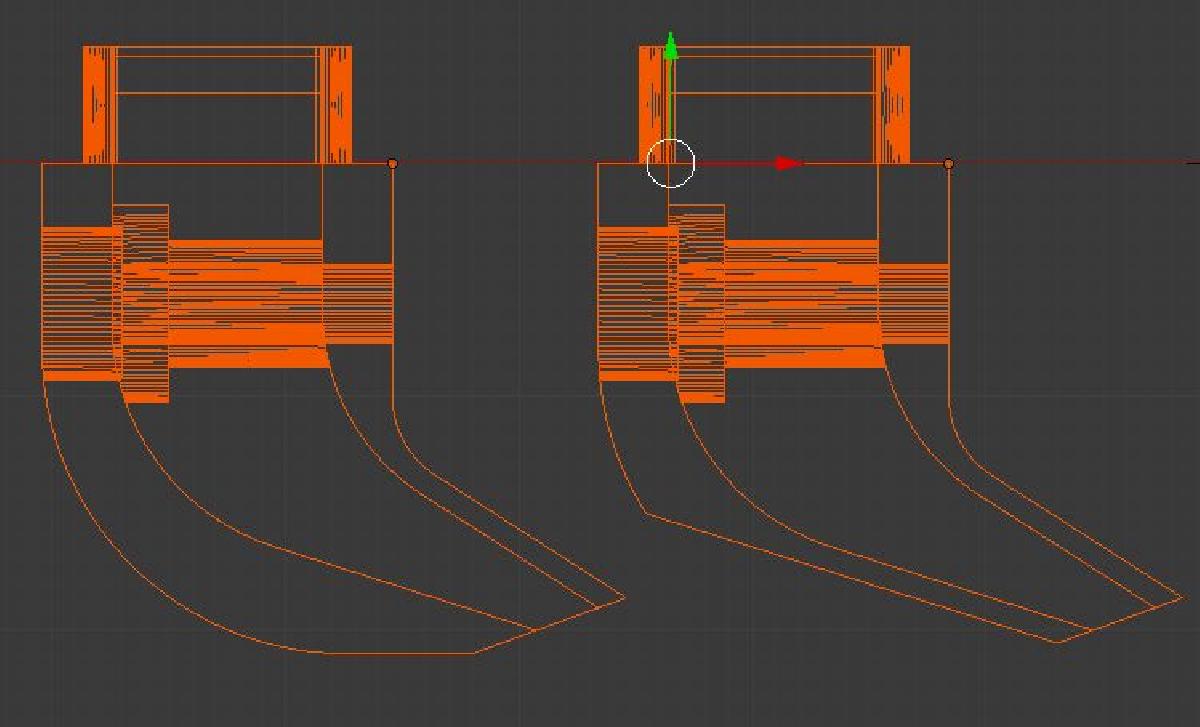Click the flat bottom edge of left mesh

coord(400,653)
